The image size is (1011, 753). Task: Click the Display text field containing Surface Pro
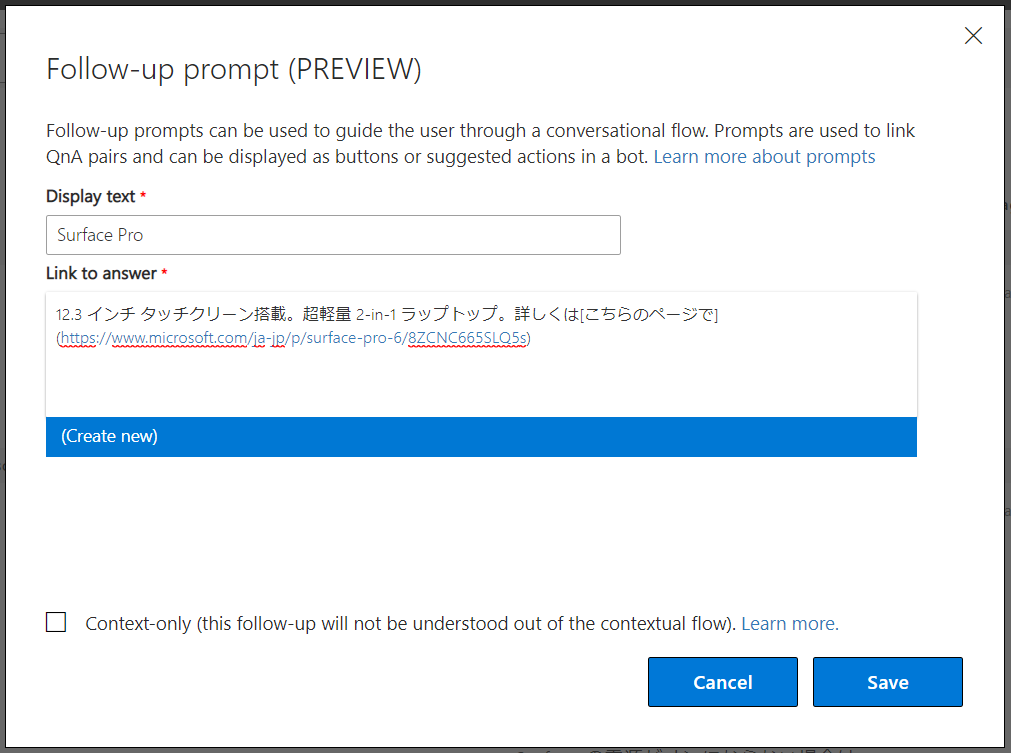tap(333, 235)
